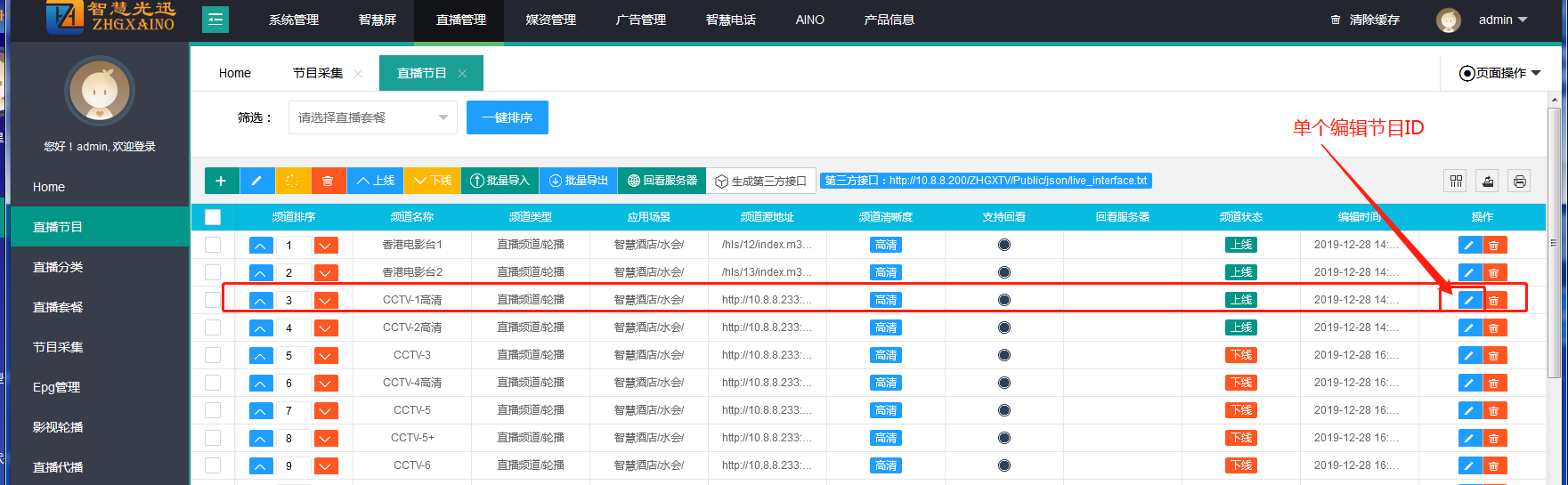Viewport: 1568px width, 485px height.
Task: Click the red batch delete trash button
Action: (x=328, y=181)
